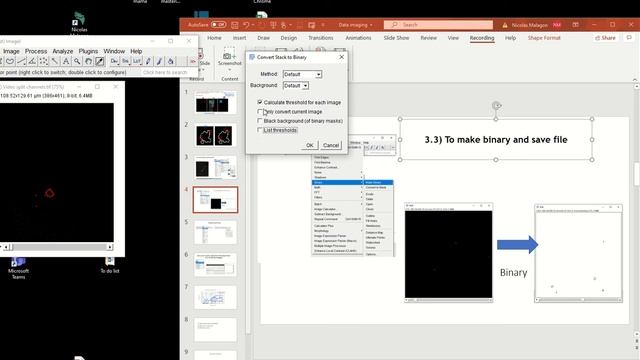The image size is (640, 360).
Task: Uncheck Calculate threshold for each image
Action: [x=260, y=102]
